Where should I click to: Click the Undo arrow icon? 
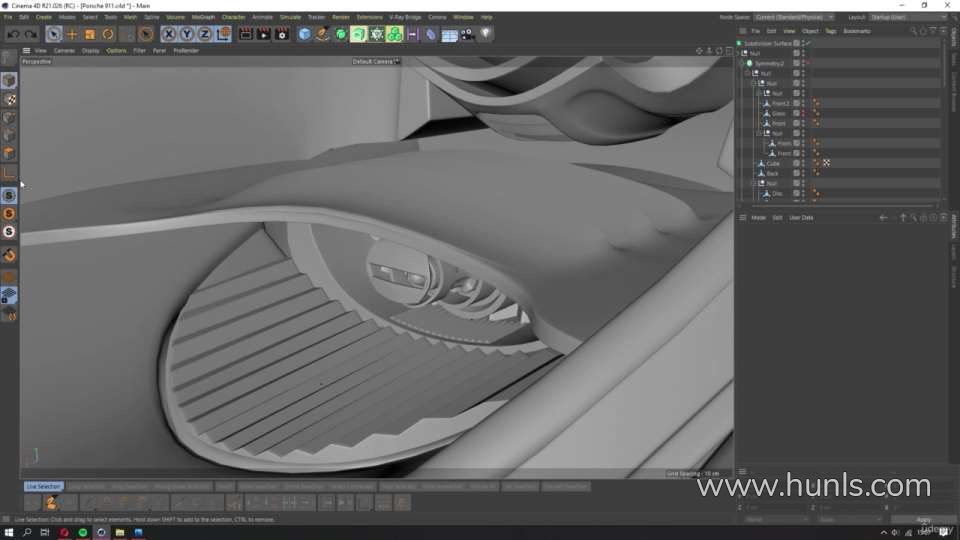coord(14,34)
